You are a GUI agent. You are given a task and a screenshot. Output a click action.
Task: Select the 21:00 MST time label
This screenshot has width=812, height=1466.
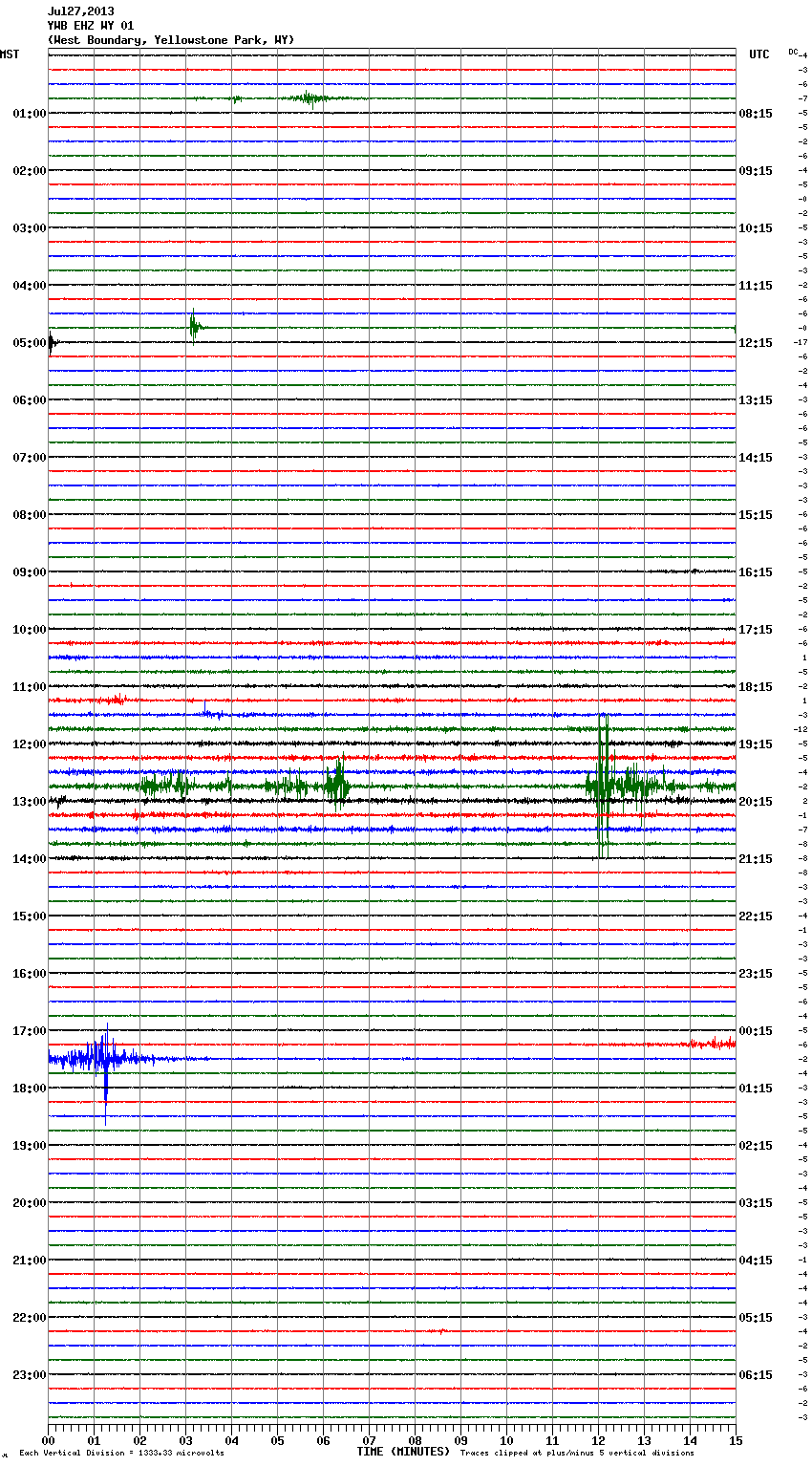pos(30,1261)
